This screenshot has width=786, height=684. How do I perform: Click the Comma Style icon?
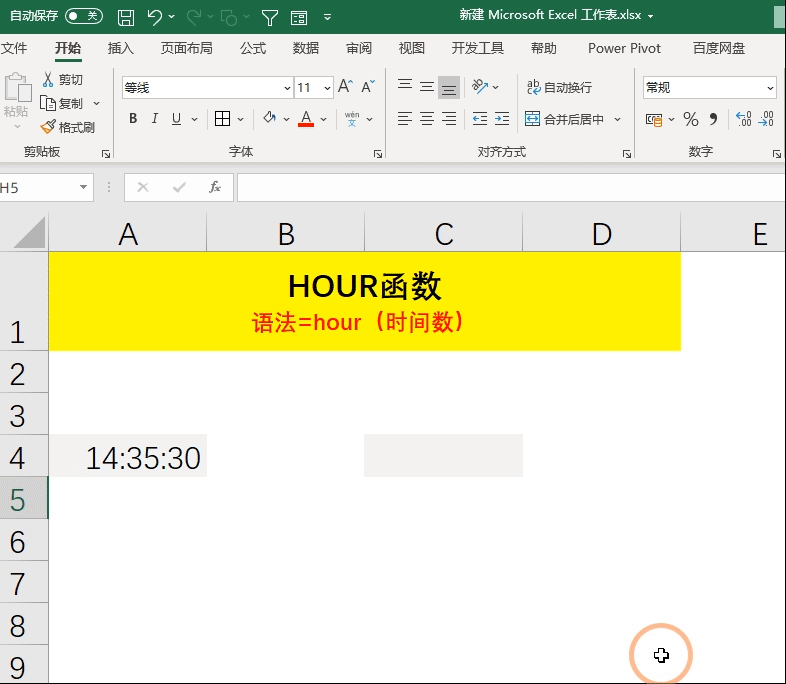(x=713, y=119)
